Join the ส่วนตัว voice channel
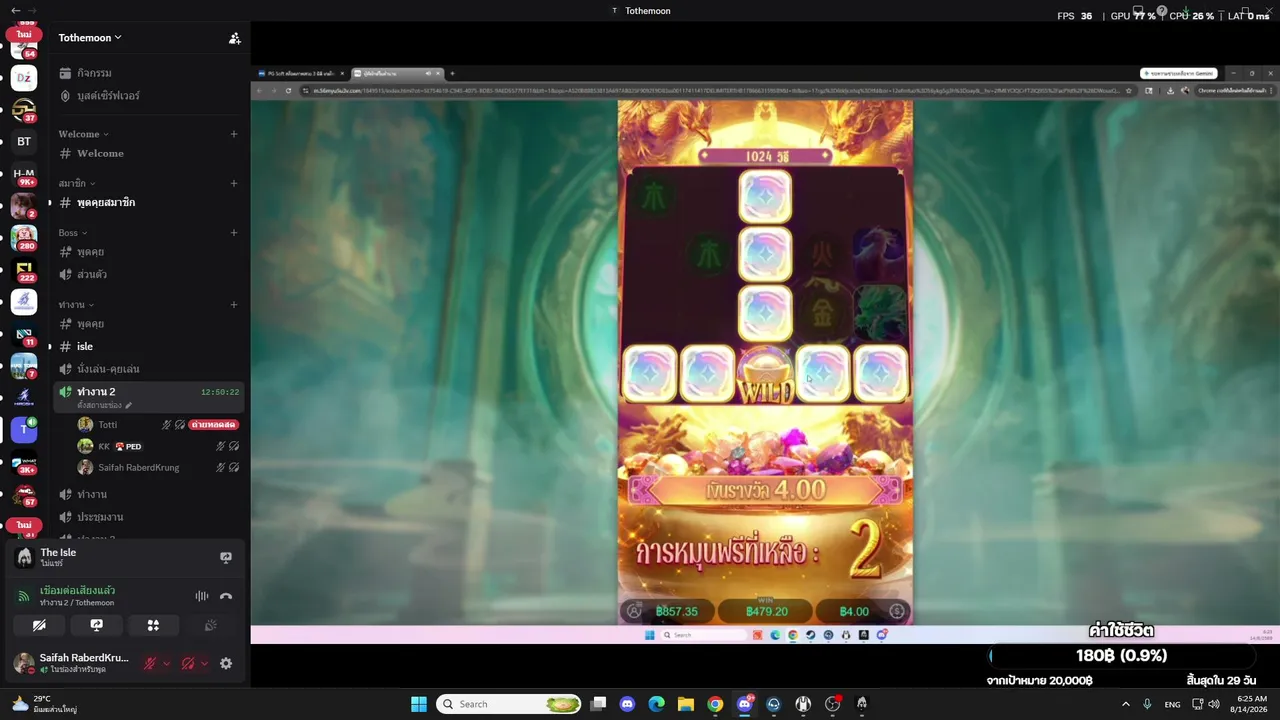This screenshot has width=1280, height=720. 148,274
